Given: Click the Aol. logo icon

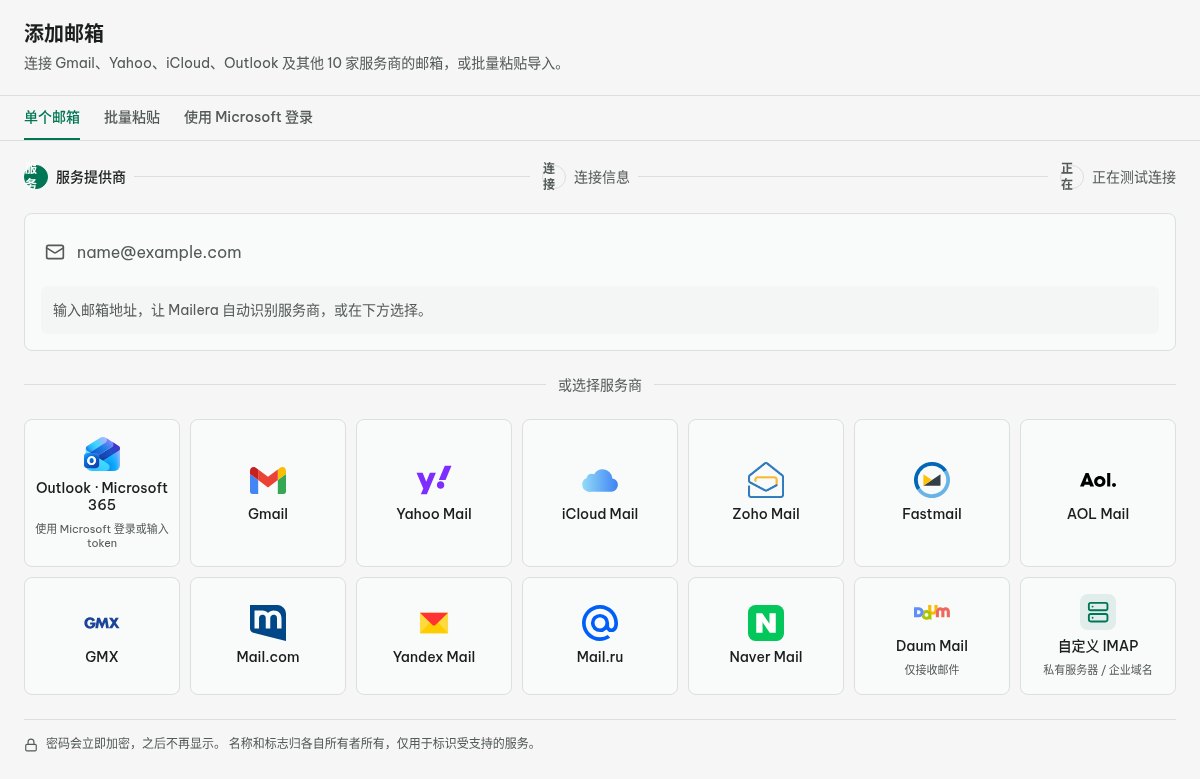Looking at the screenshot, I should tap(1098, 481).
